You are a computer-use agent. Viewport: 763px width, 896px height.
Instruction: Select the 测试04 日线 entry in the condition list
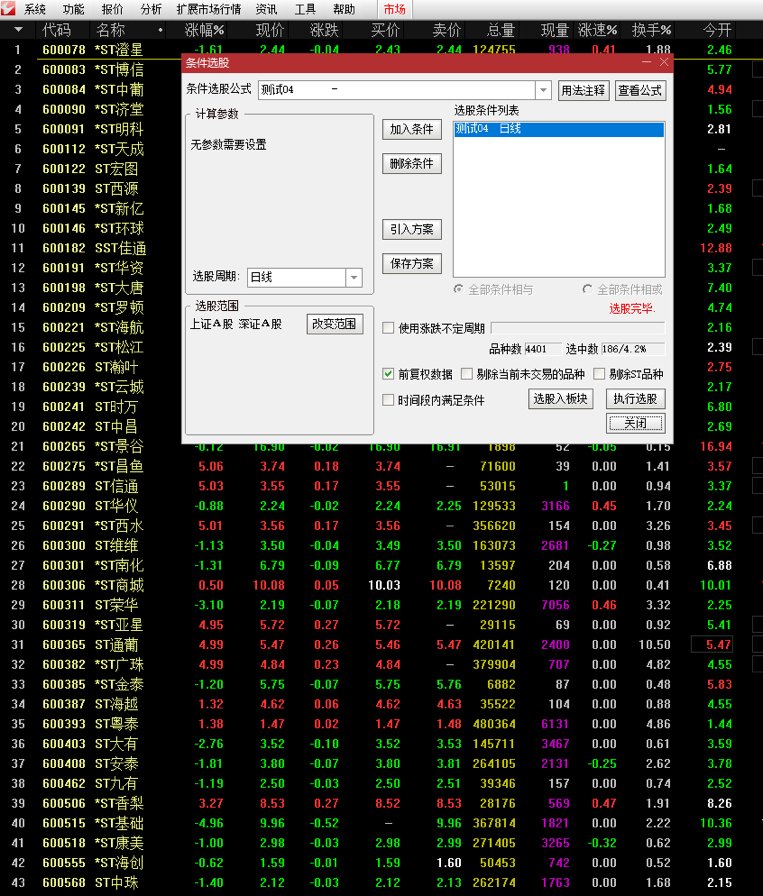click(558, 129)
